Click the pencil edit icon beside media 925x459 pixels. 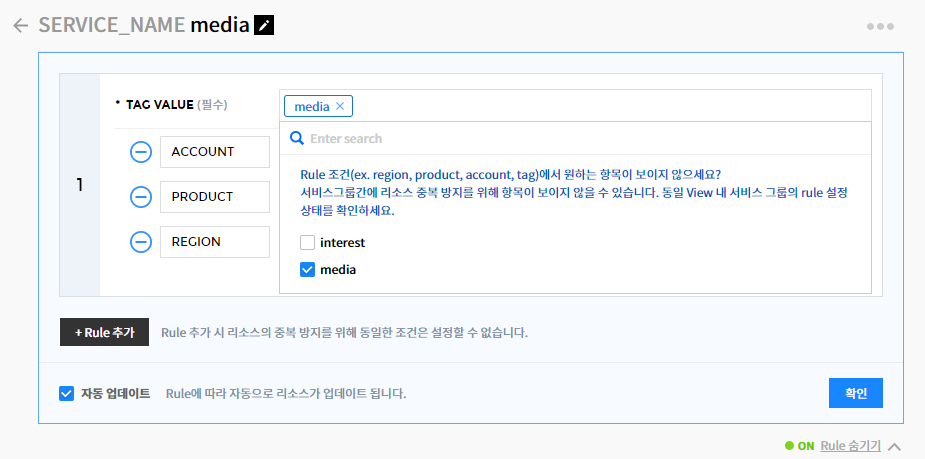(264, 26)
